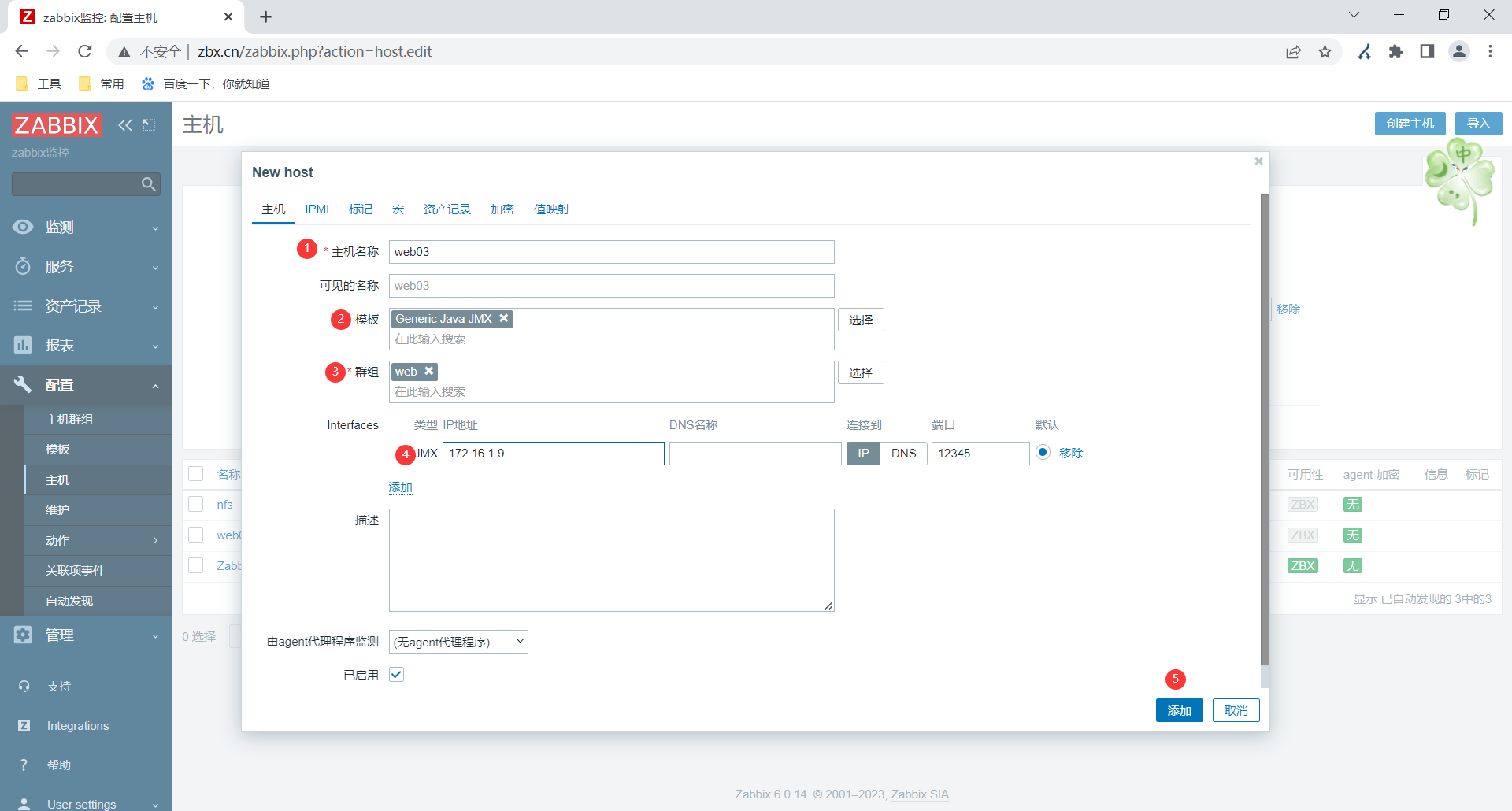
Task: Go back with the browser back arrow
Action: click(21, 52)
